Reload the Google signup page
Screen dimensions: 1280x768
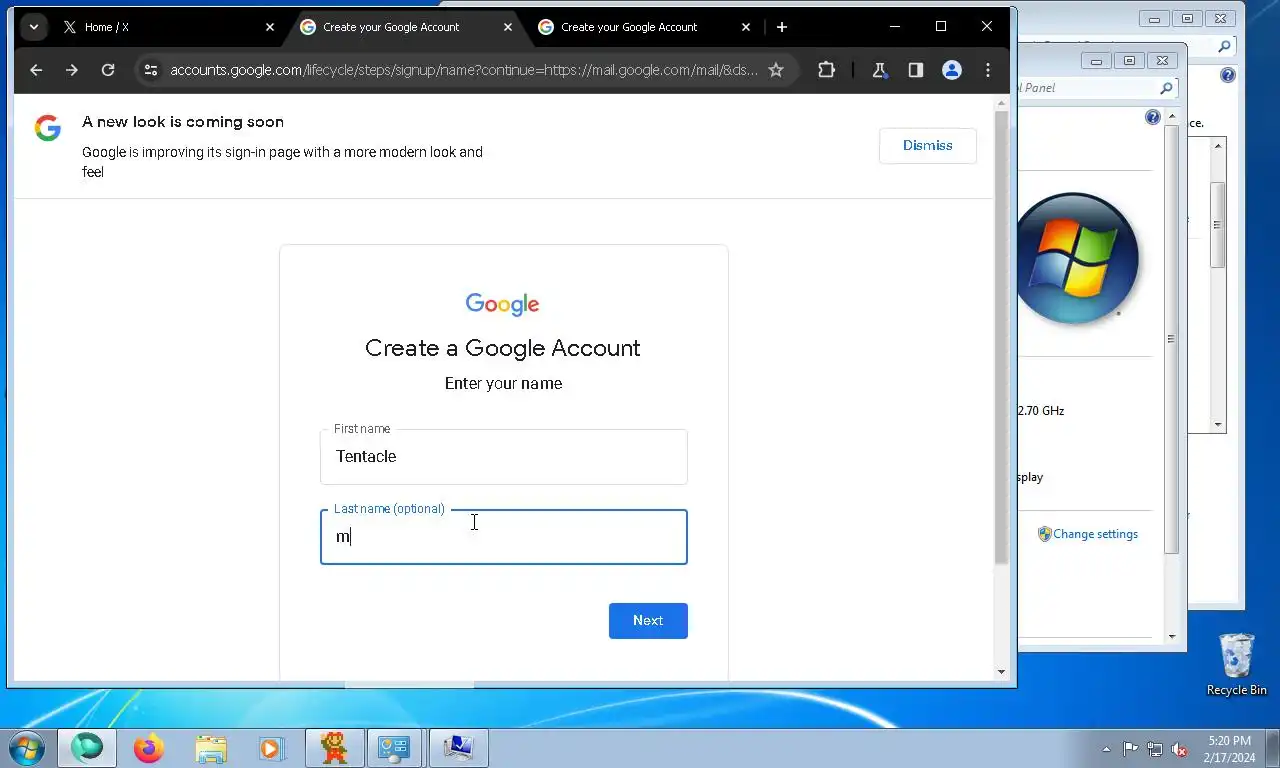(108, 70)
